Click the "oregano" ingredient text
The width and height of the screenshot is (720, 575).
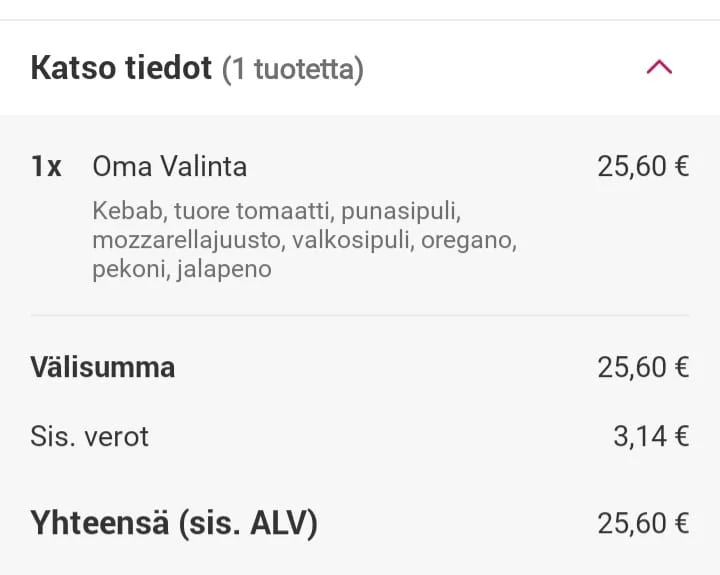pyautogui.click(x=467, y=241)
